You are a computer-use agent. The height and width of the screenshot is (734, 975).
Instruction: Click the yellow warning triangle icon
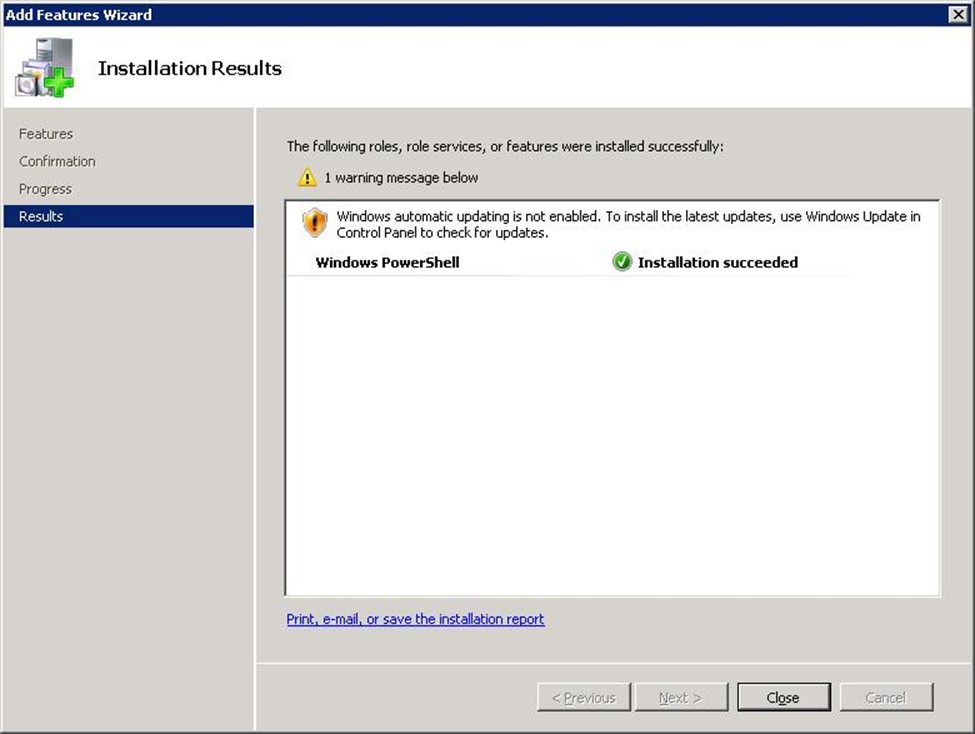pos(307,178)
